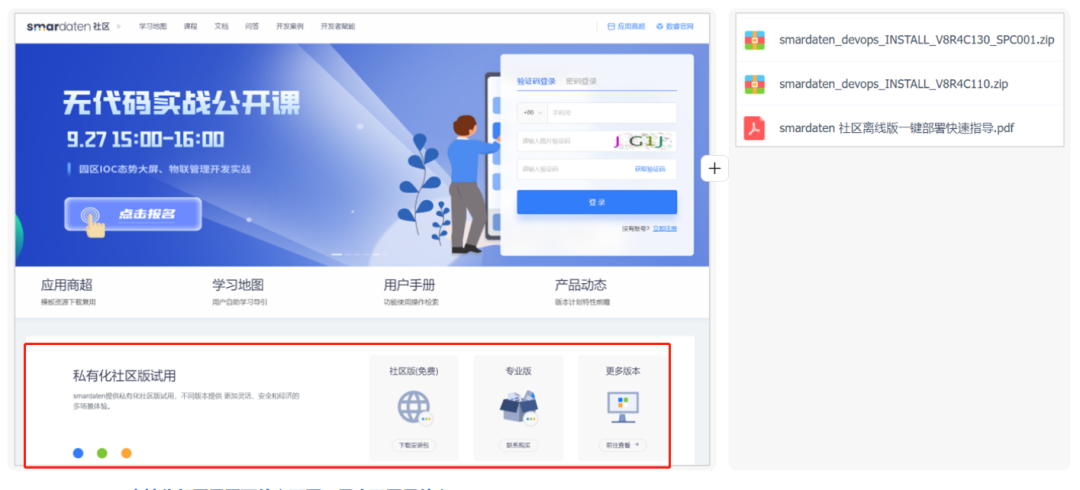Image resolution: width=1080 pixels, height=490 pixels.
Task: Click the plus button beside the screenshot
Action: pyautogui.click(x=715, y=168)
